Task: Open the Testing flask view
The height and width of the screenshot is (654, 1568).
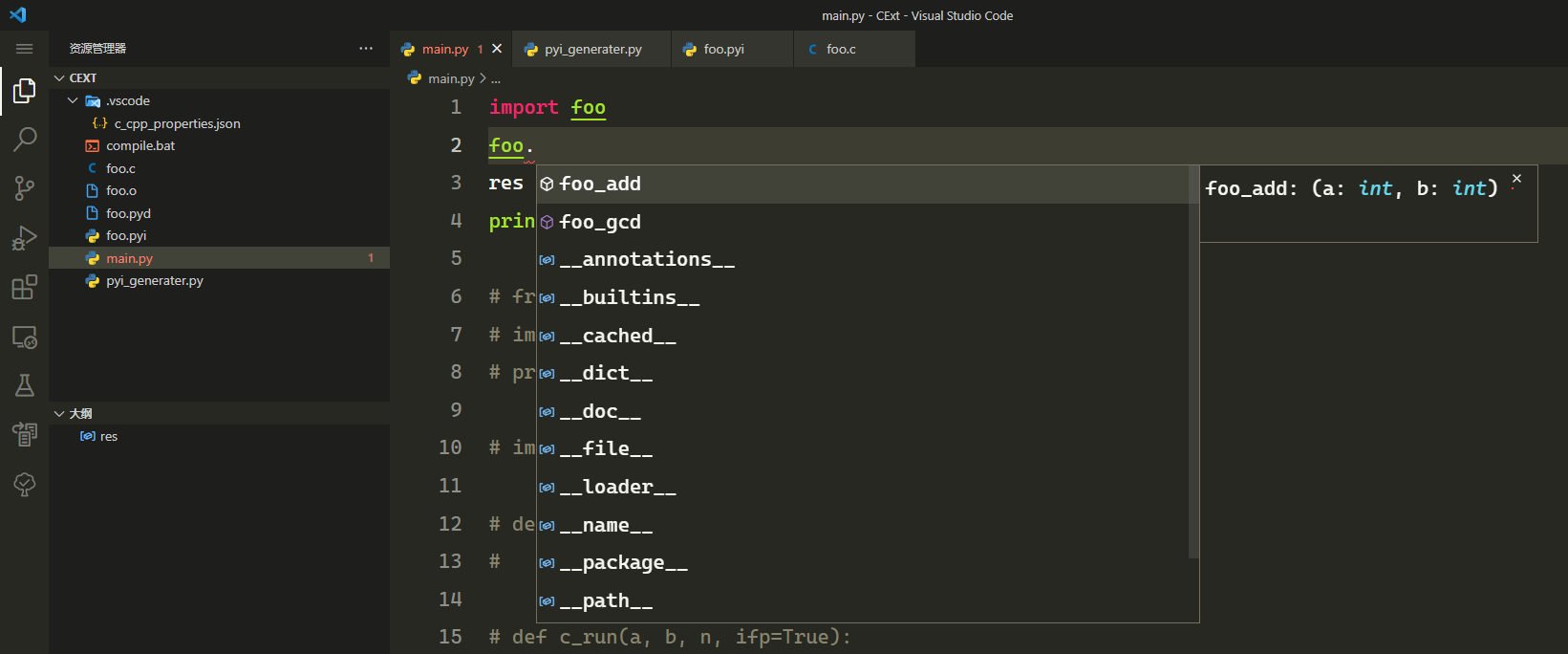Action: coord(25,385)
